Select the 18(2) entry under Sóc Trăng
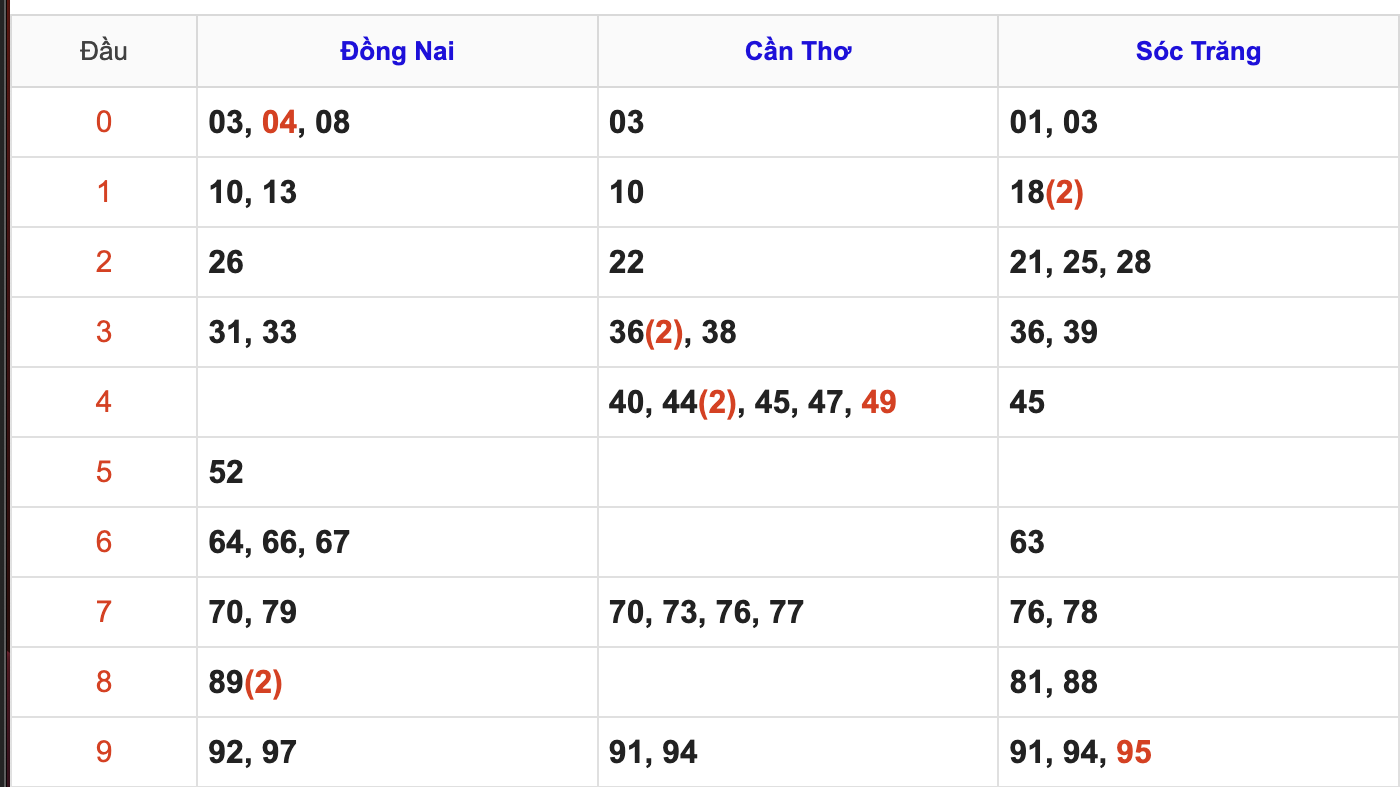1400x787 pixels. [1046, 192]
